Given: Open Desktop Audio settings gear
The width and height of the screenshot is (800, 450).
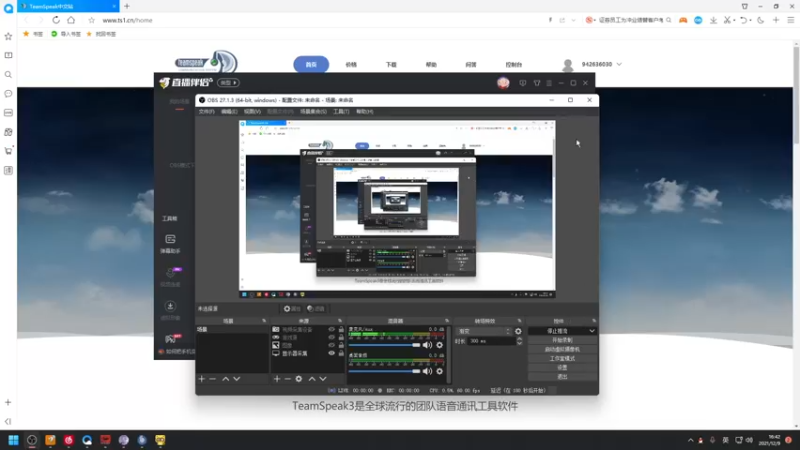Looking at the screenshot, I should (439, 371).
